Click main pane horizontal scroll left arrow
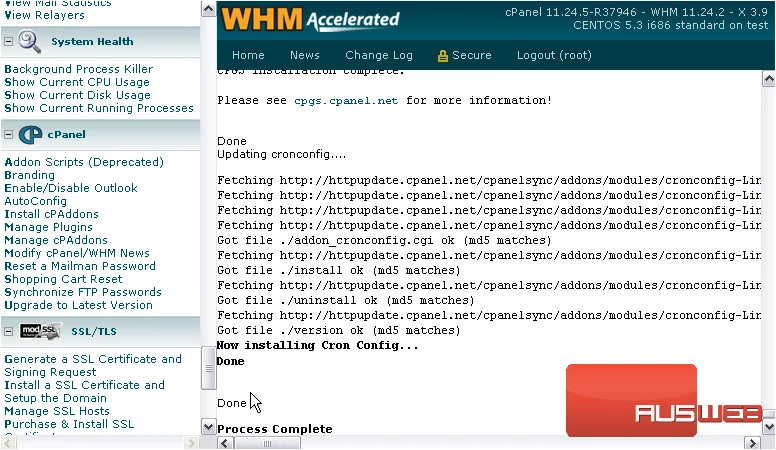The height and width of the screenshot is (450, 776). [225, 443]
